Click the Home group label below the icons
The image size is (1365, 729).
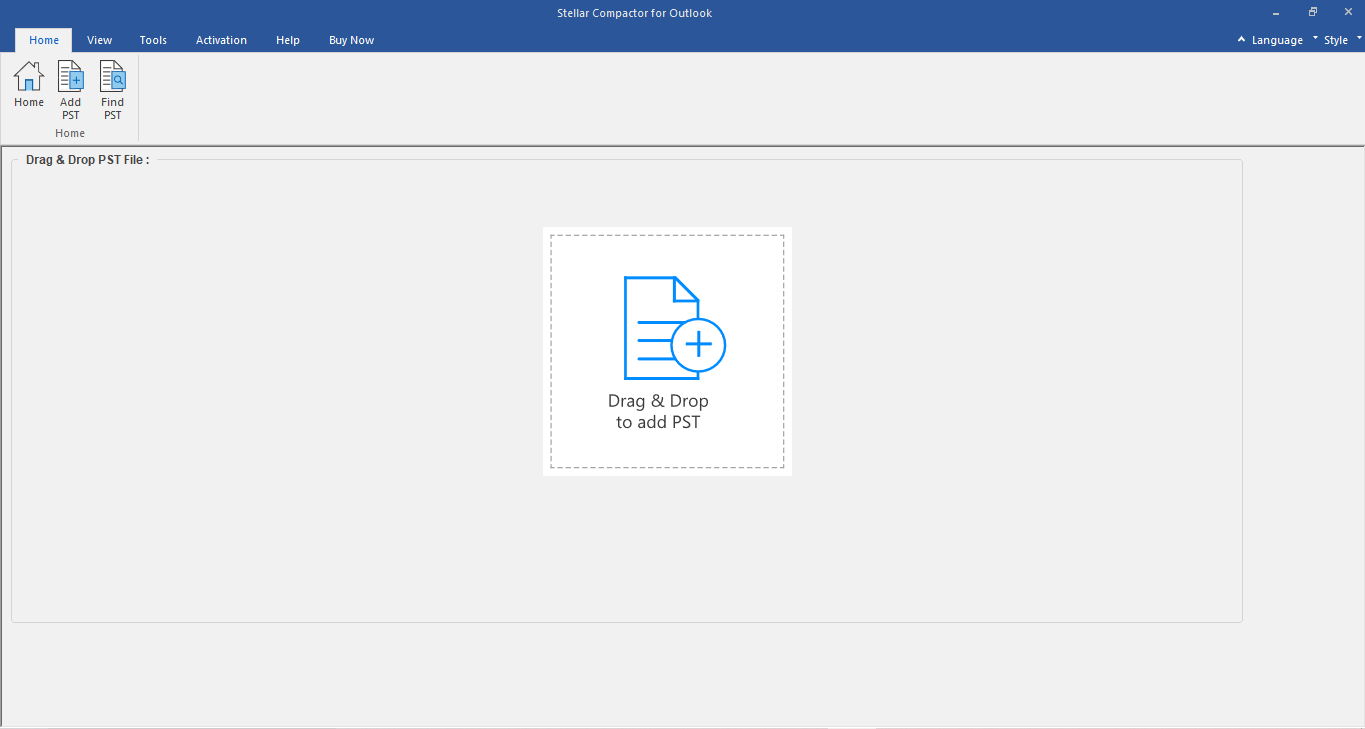coord(69,132)
